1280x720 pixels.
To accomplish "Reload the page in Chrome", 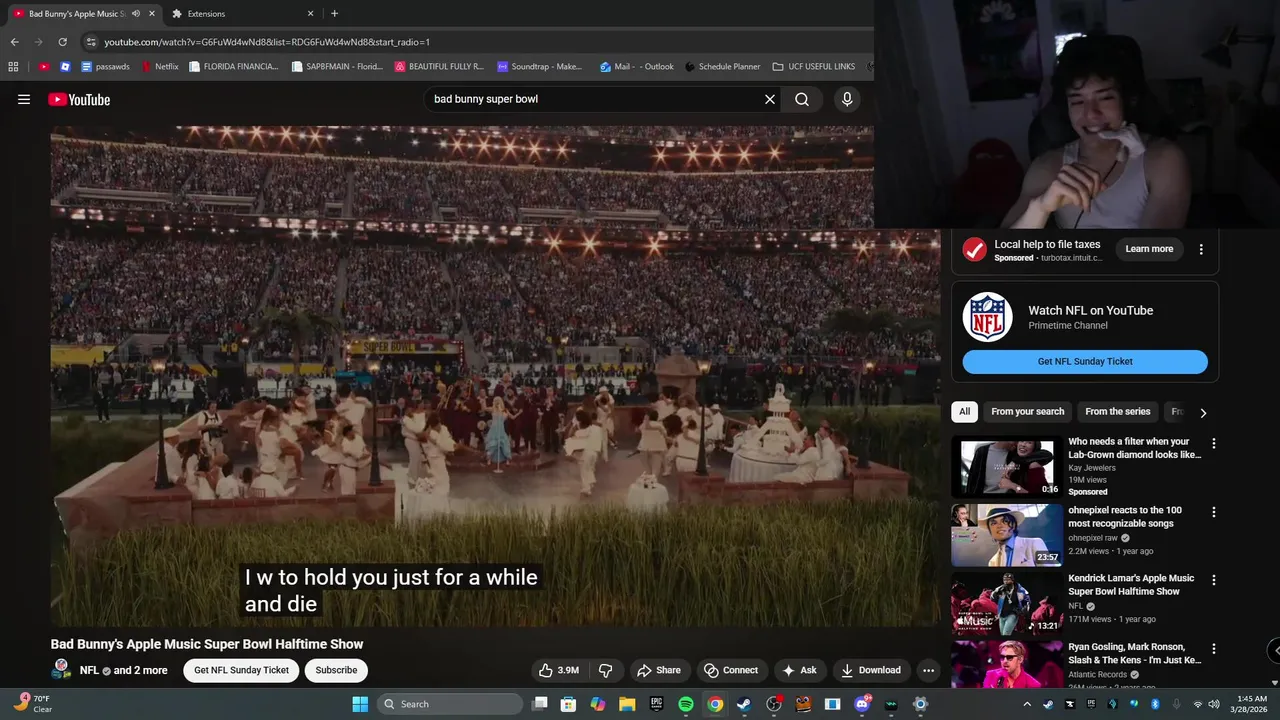I will pyautogui.click(x=62, y=42).
